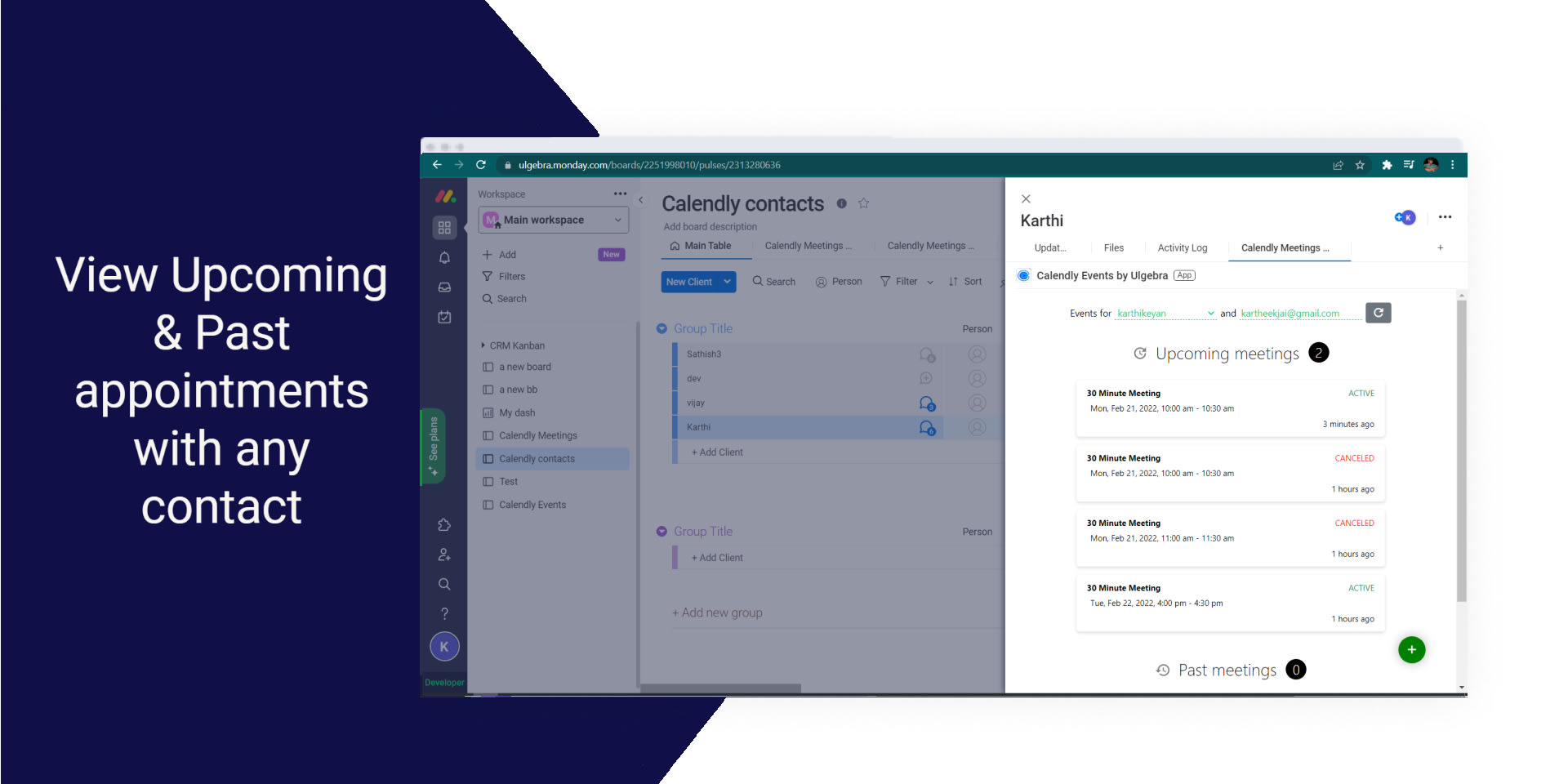This screenshot has width=1568, height=784.
Task: Favorite the Calendly contacts board star
Action: 863,203
